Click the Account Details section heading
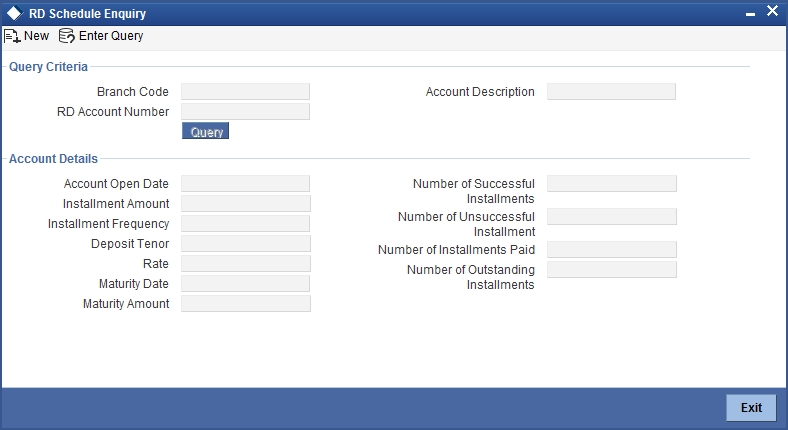Screen dimensions: 788x430 [x=53, y=159]
